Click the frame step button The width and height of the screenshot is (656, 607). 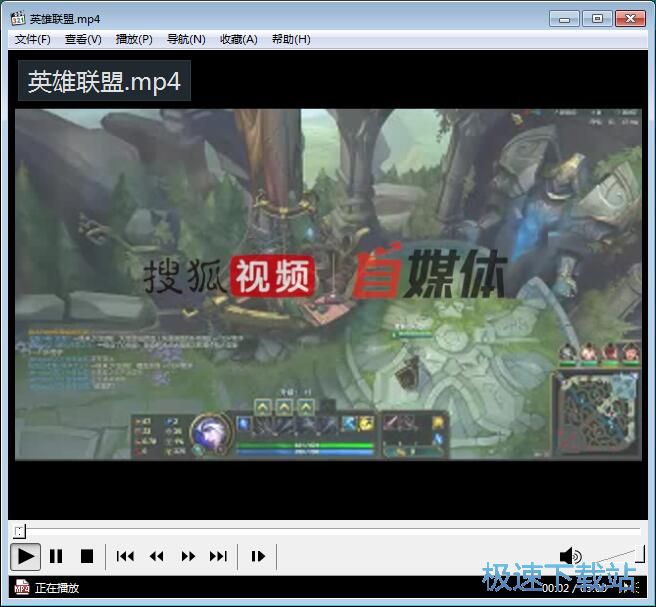tap(258, 556)
